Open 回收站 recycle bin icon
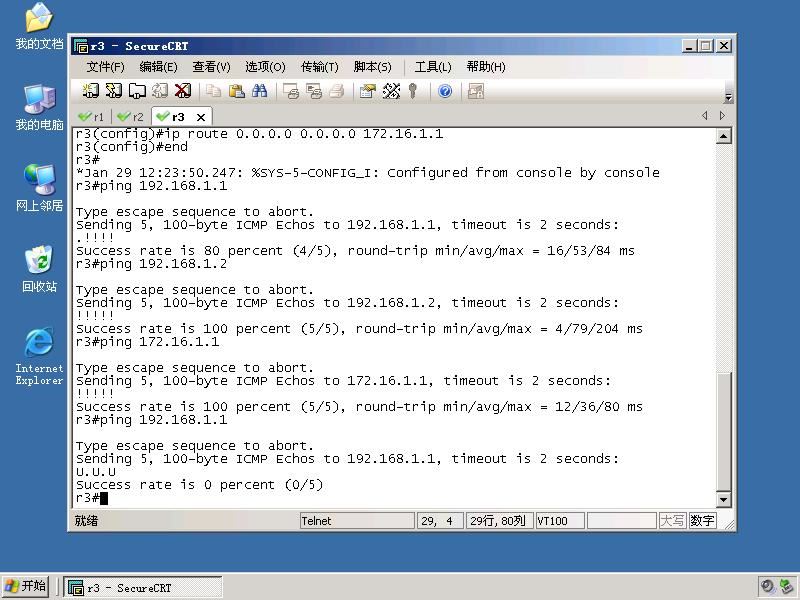 click(x=39, y=269)
